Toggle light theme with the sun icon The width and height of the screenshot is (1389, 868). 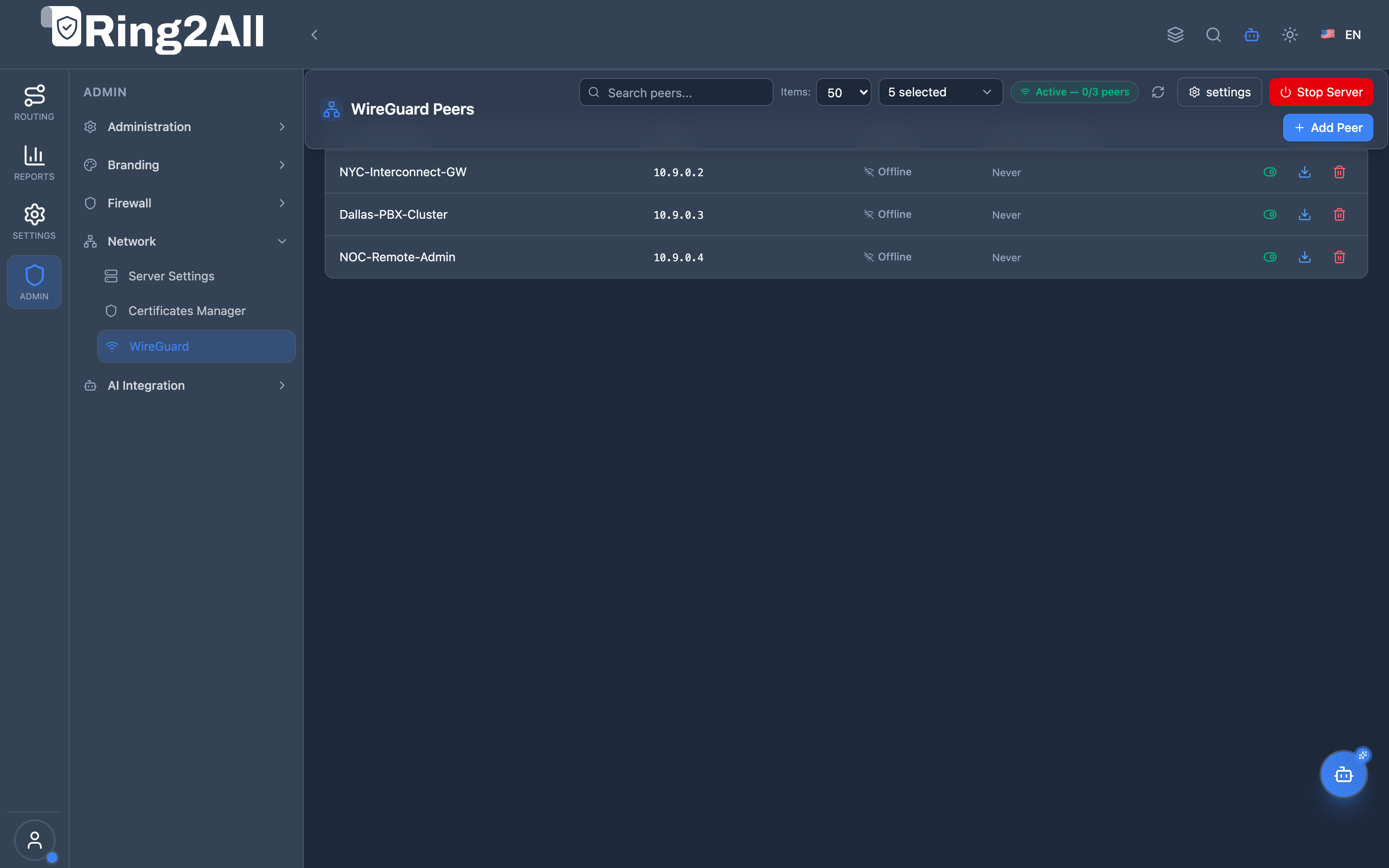1290,35
